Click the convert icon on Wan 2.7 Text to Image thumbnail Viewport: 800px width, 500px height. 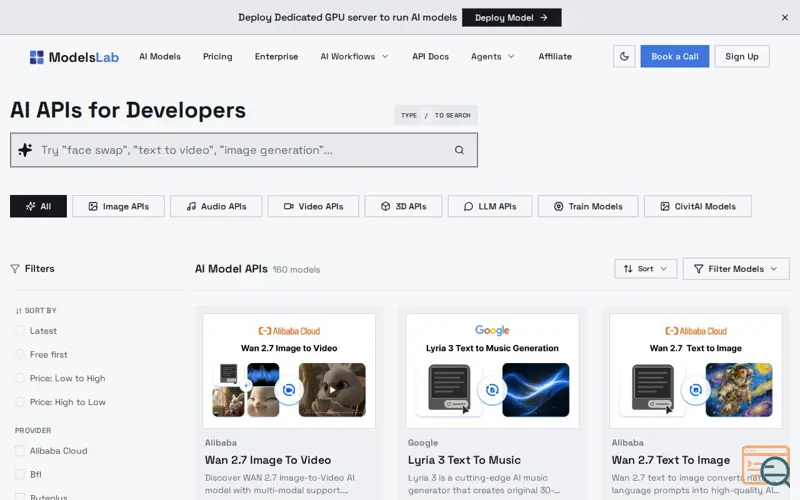[695, 390]
